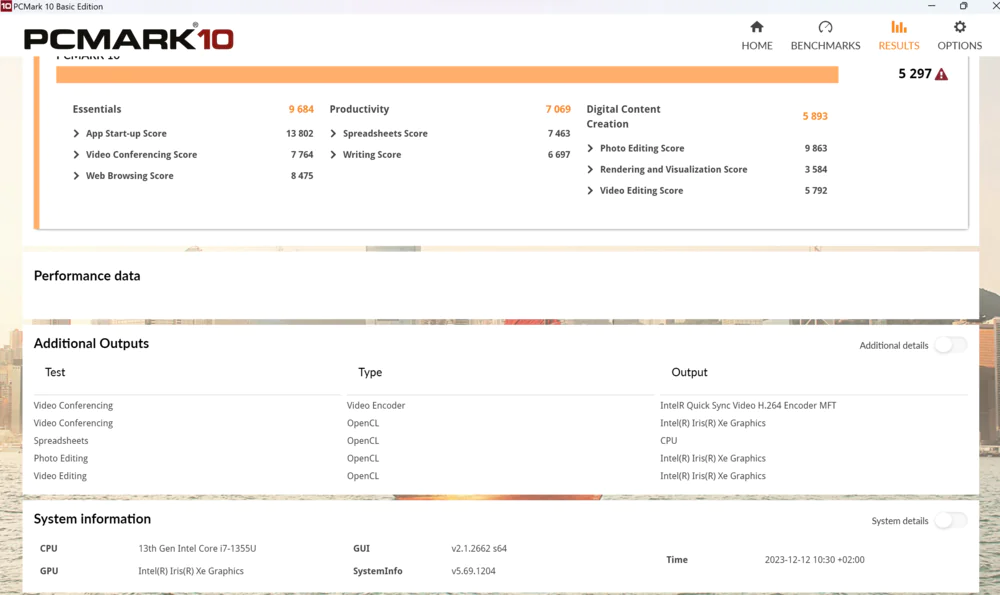Select the Photo Editing row in Additional Outputs
Screen dimensions: 1000x595
500,458
